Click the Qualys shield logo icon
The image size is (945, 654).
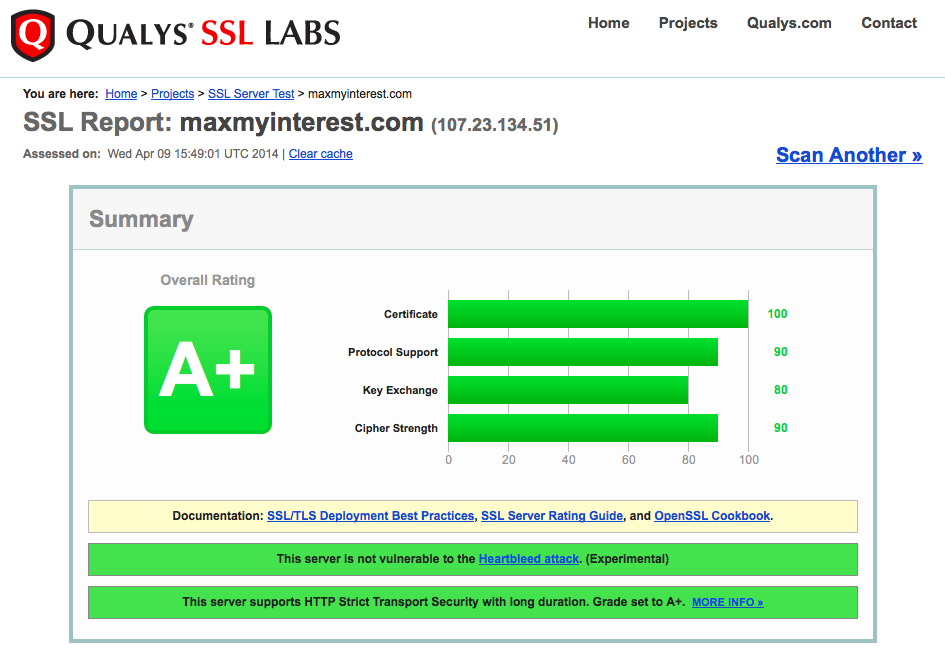(33, 35)
